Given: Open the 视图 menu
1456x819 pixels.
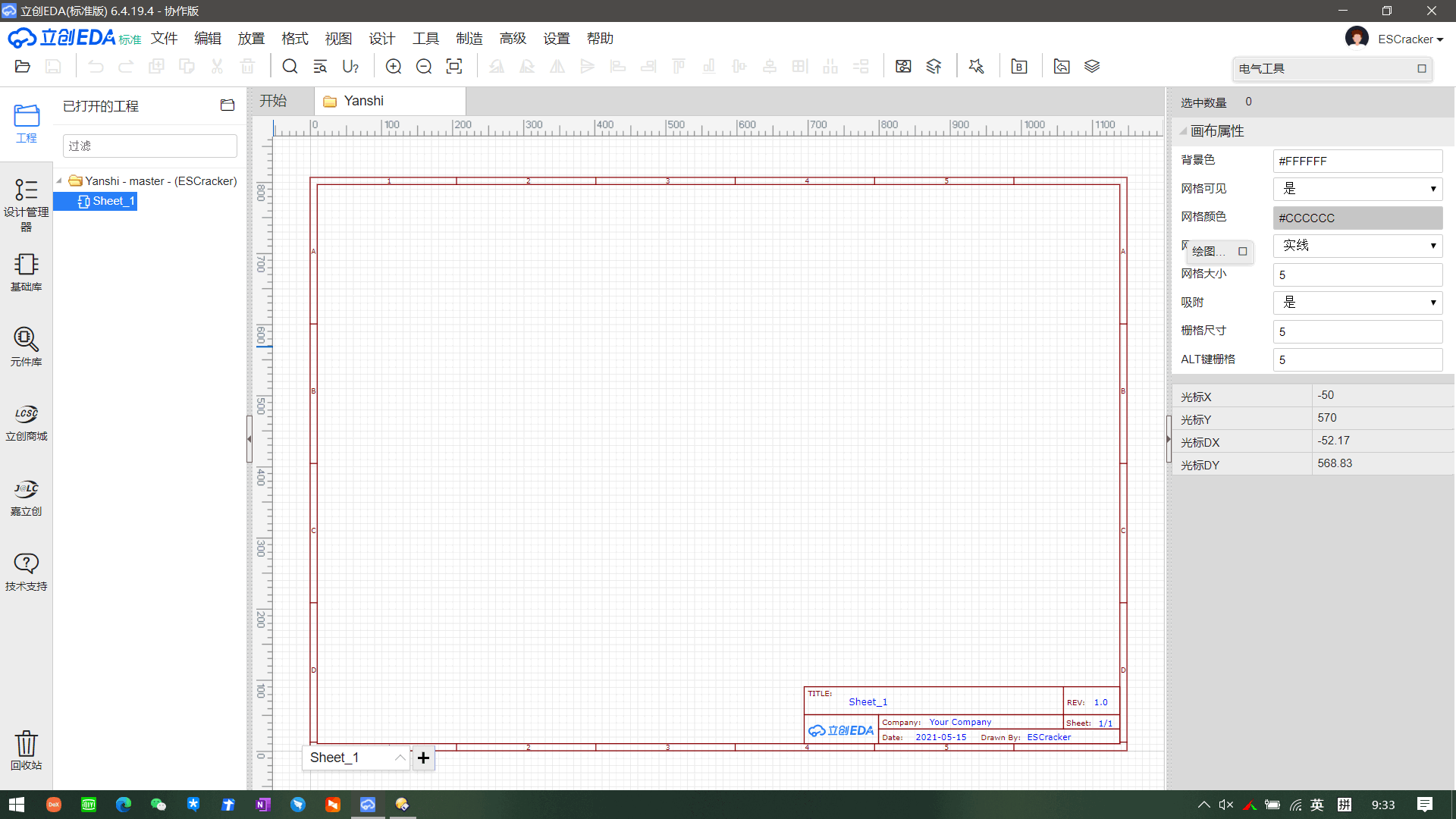Looking at the screenshot, I should click(338, 39).
